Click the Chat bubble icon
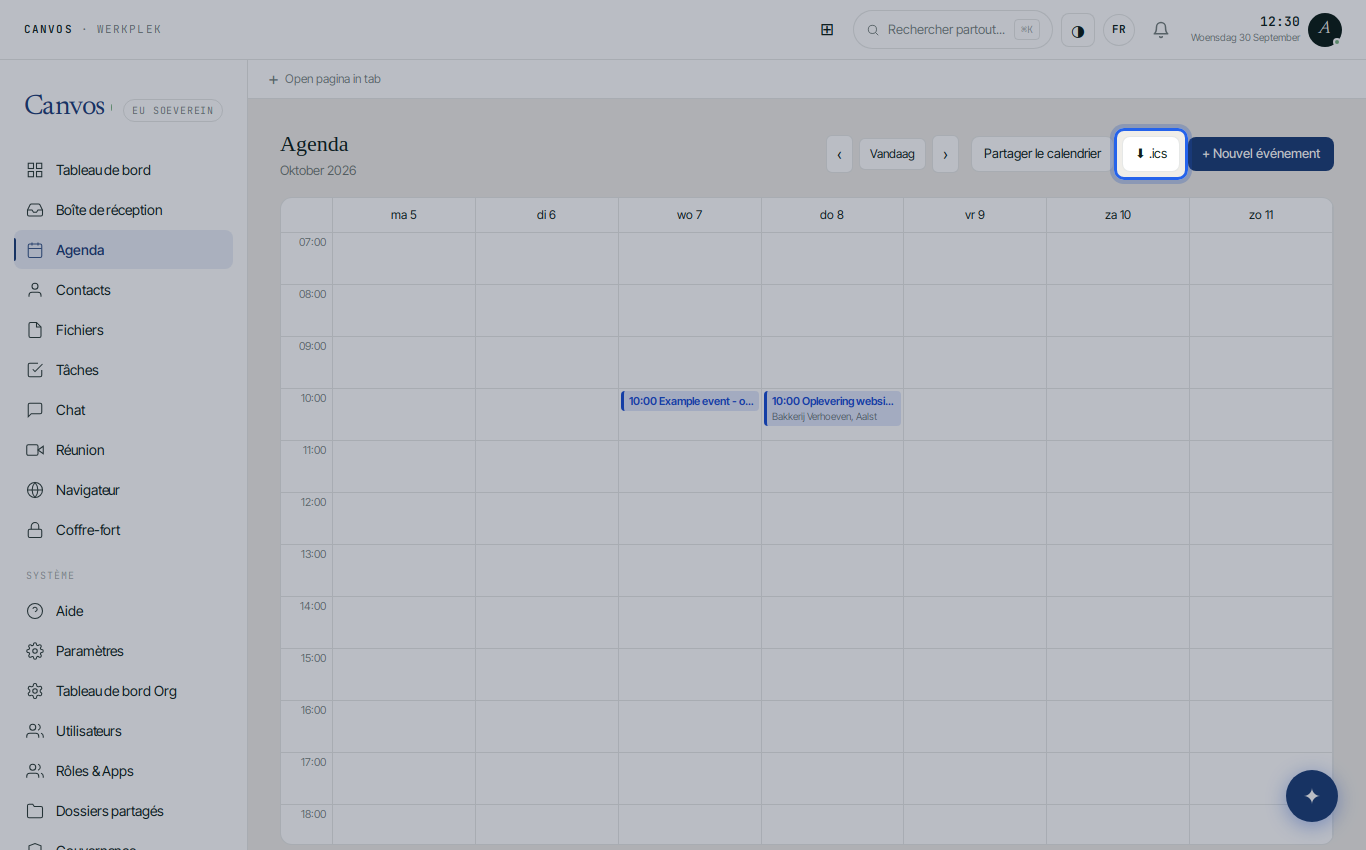Viewport: 1366px width, 850px height. 35,410
